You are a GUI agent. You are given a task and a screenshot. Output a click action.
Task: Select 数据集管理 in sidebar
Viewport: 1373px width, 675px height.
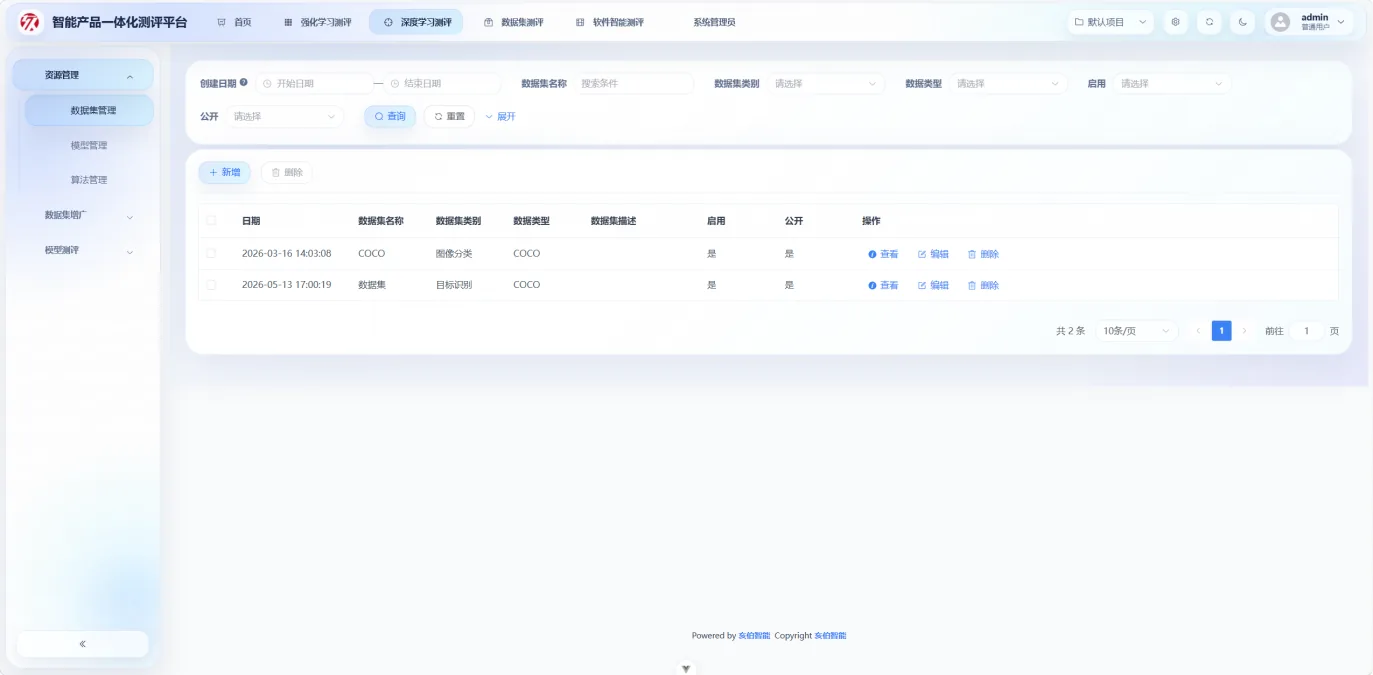(89, 110)
